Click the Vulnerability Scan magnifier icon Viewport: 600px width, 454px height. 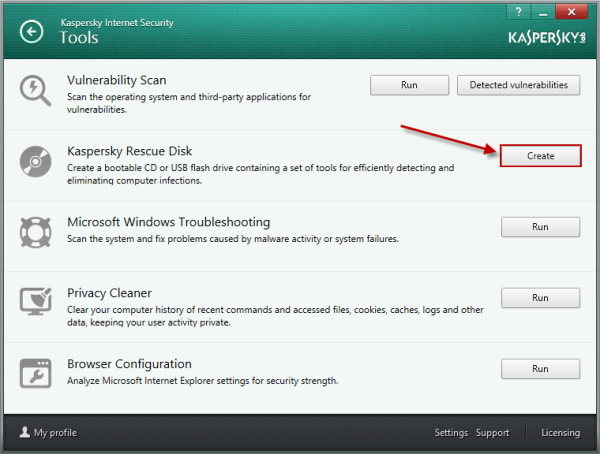37,90
